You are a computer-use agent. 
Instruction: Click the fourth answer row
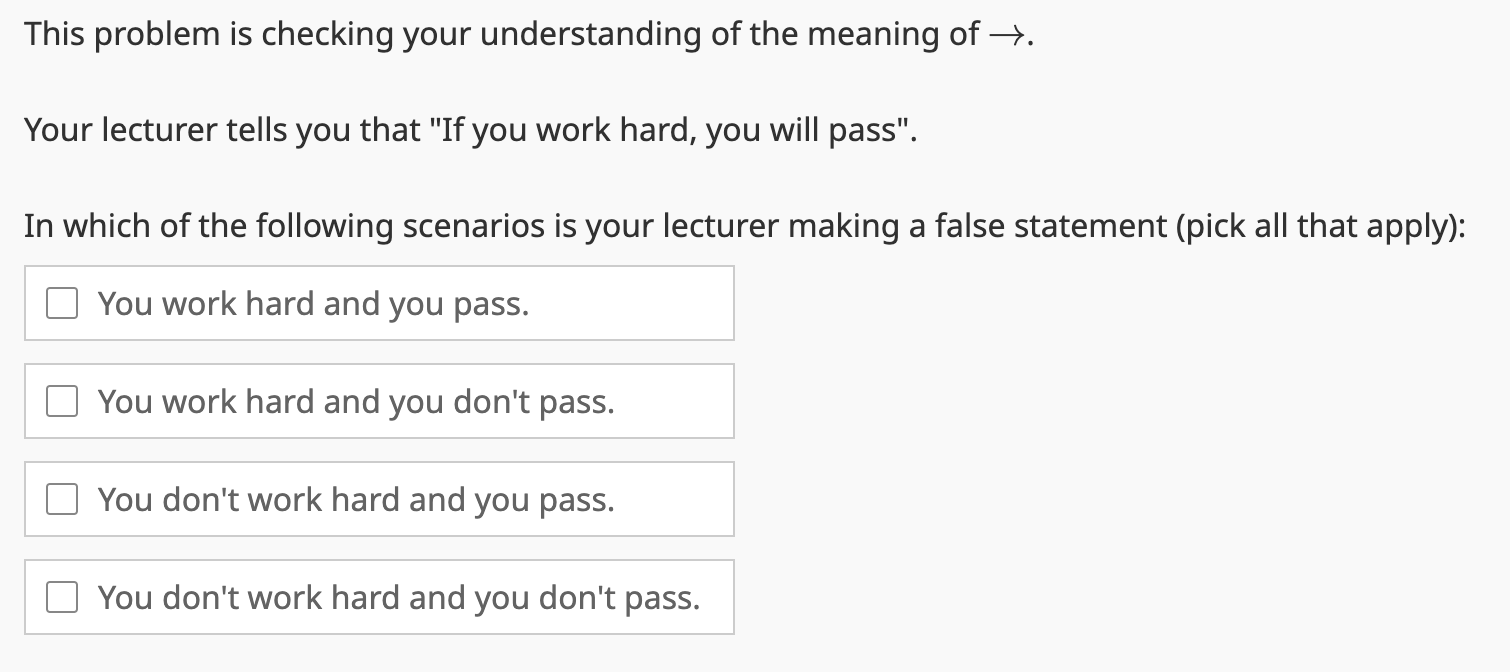point(378,597)
